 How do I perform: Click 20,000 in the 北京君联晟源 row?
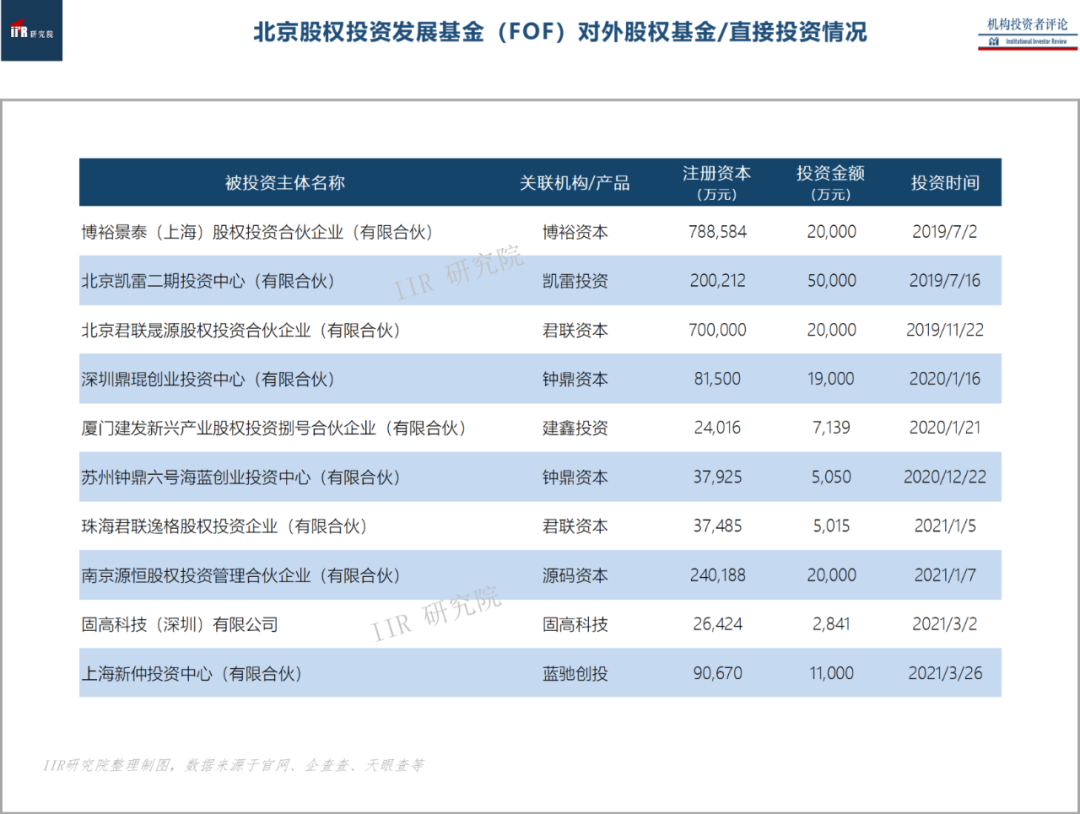pyautogui.click(x=831, y=331)
